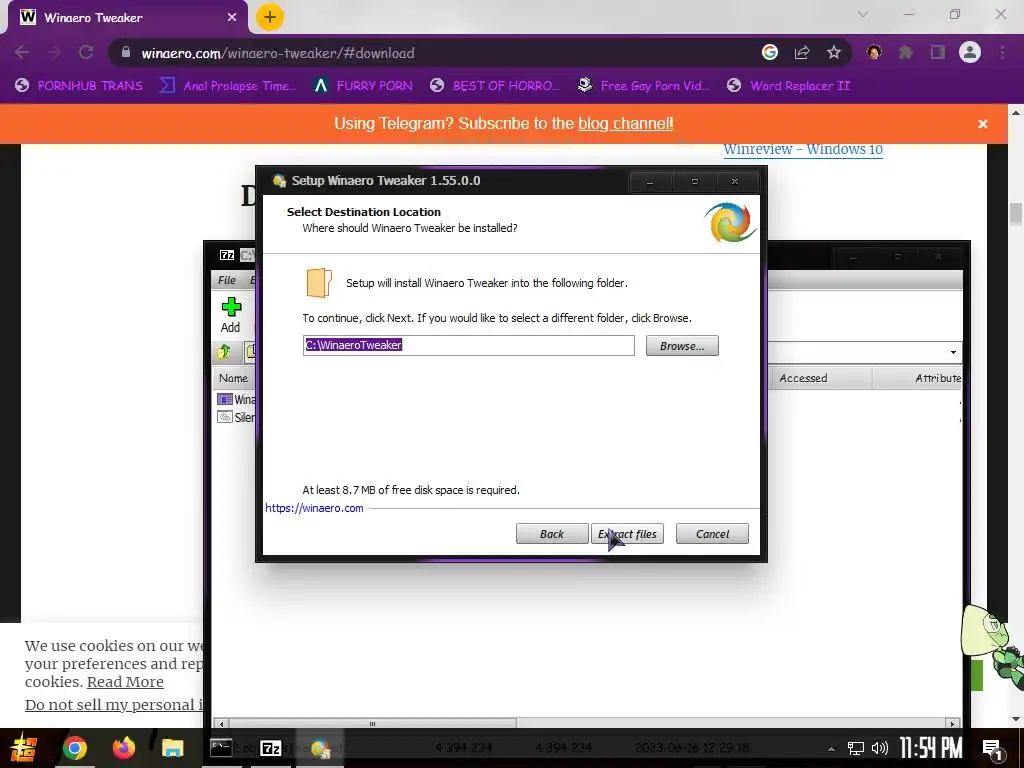Sort by the Attributes column in 7-Zip
Screen dimensions: 1024x768
(x=917, y=378)
